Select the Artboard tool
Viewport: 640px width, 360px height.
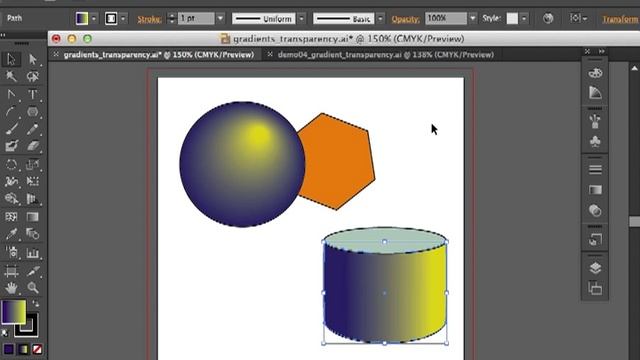(11, 271)
